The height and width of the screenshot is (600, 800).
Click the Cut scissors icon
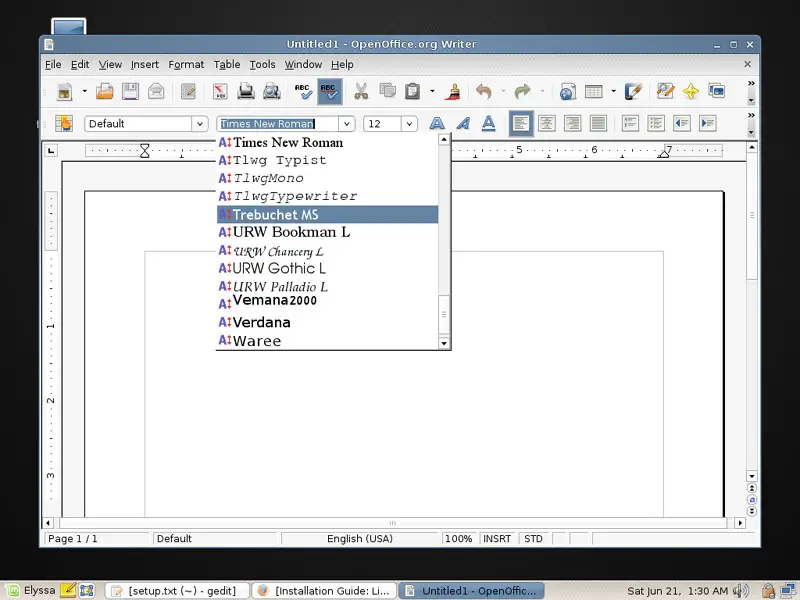pos(361,92)
